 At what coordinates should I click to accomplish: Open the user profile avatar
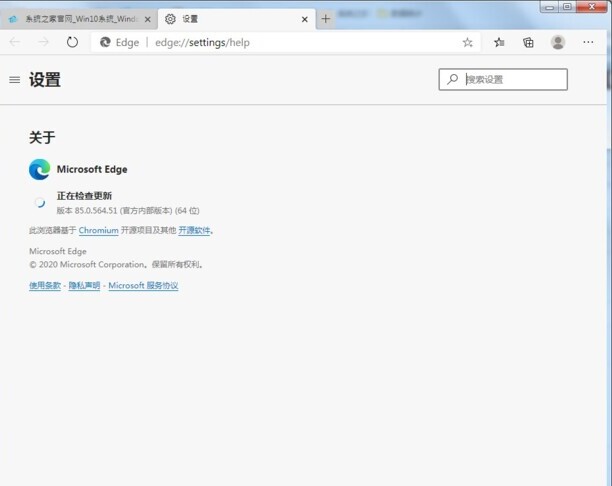point(558,42)
